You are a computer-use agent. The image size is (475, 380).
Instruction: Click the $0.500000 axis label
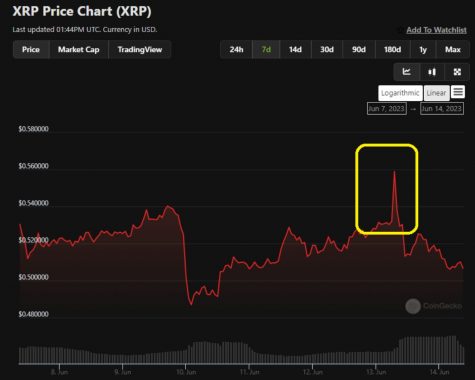(33, 277)
